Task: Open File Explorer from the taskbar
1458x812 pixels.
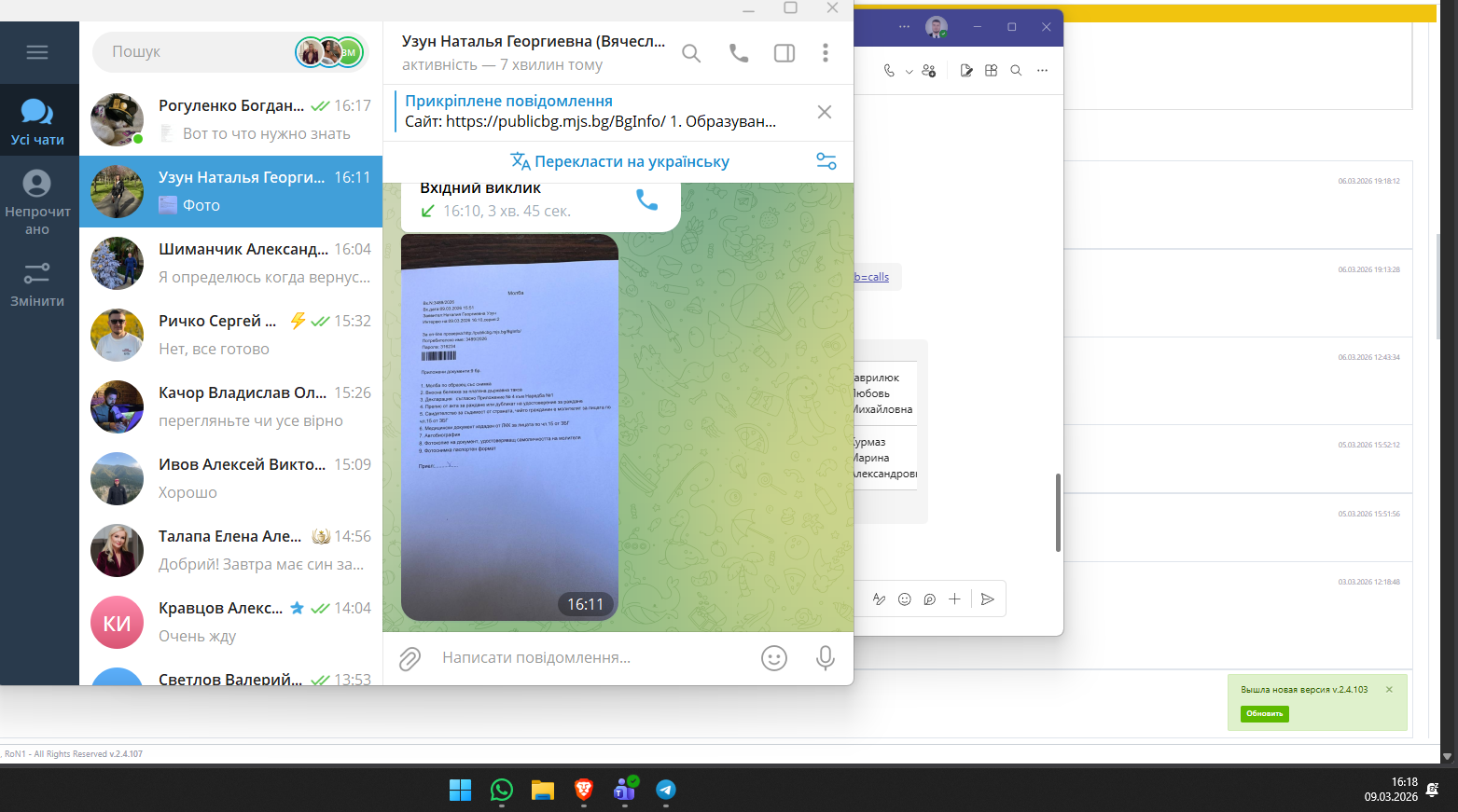Action: 543,791
